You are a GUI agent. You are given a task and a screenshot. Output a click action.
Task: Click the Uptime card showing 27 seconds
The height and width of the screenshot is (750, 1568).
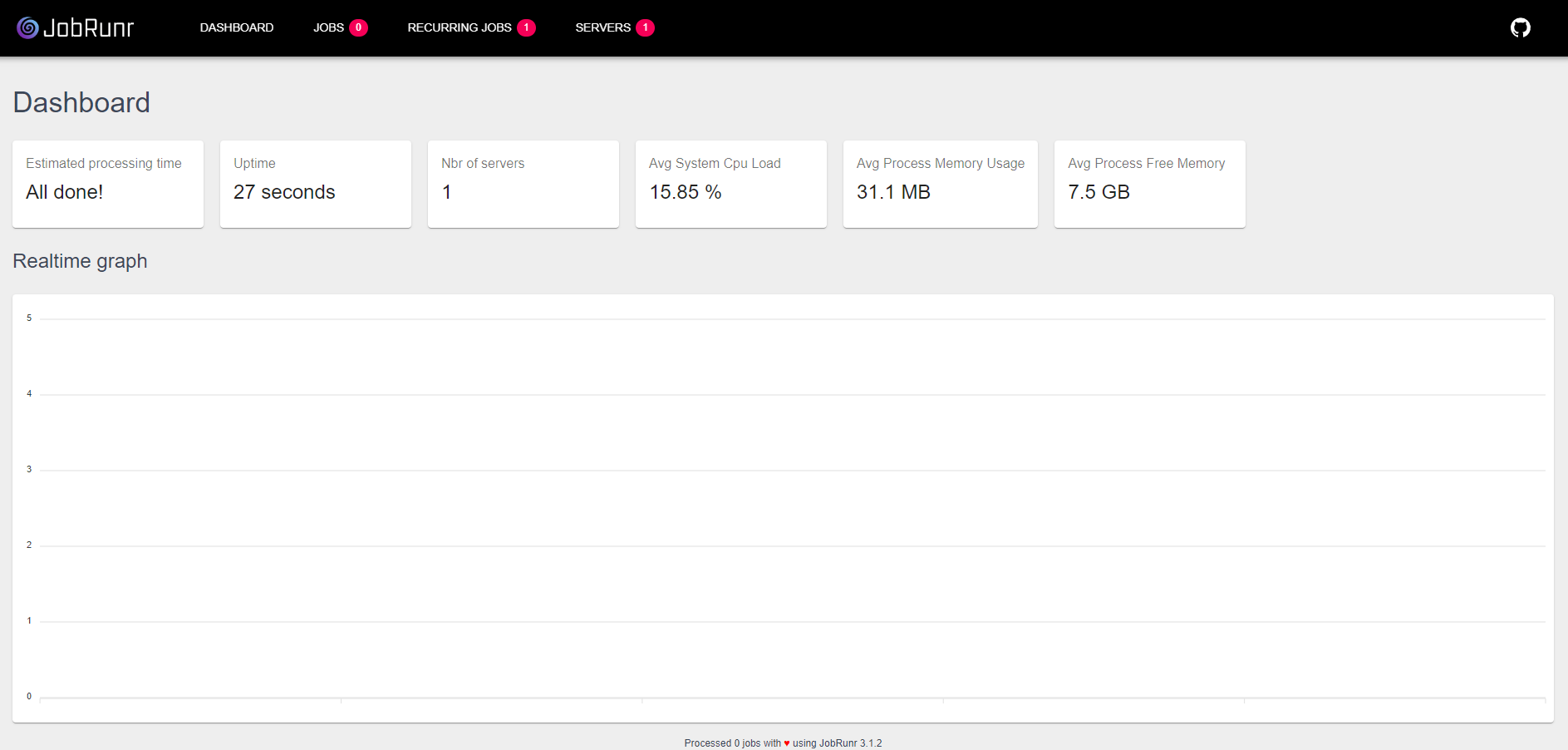315,184
